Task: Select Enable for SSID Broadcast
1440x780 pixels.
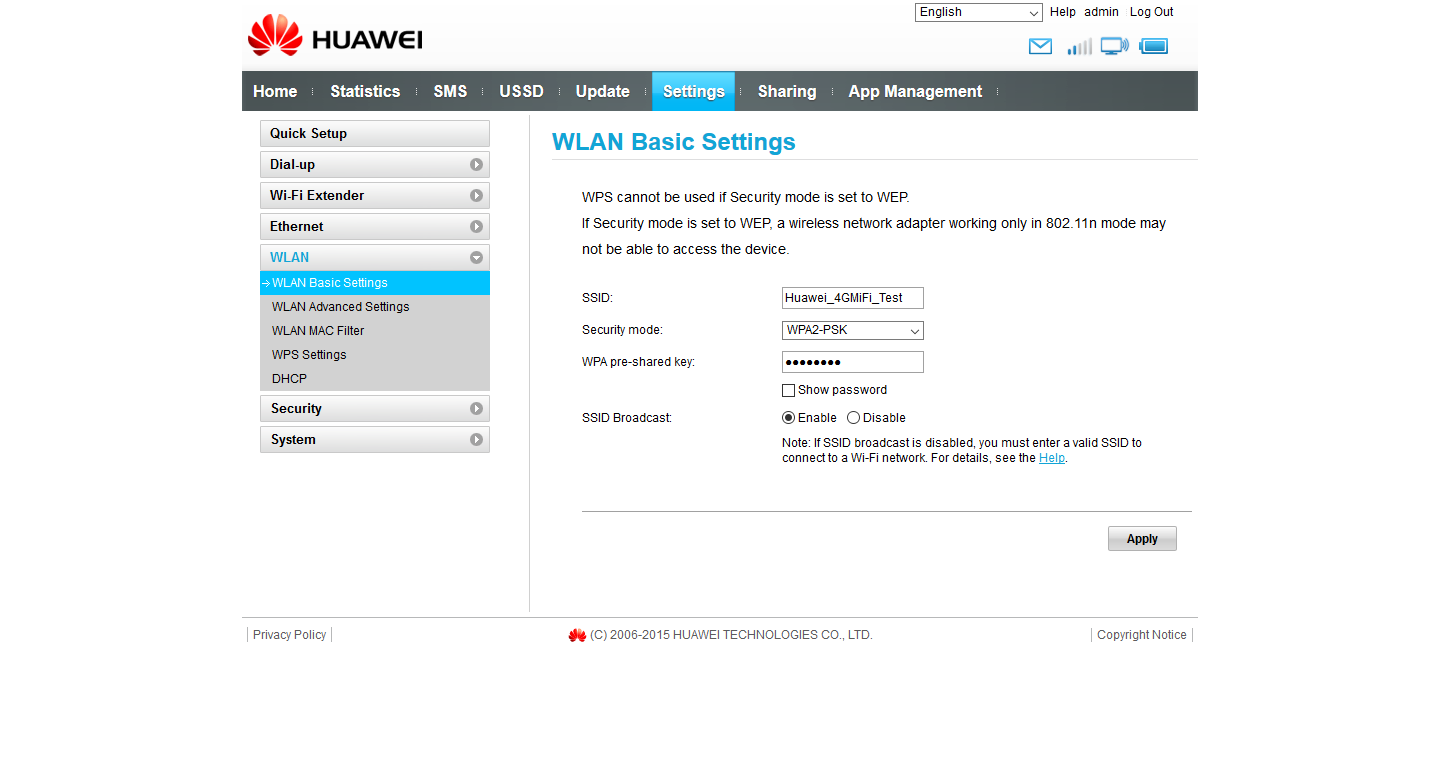Action: (x=789, y=418)
